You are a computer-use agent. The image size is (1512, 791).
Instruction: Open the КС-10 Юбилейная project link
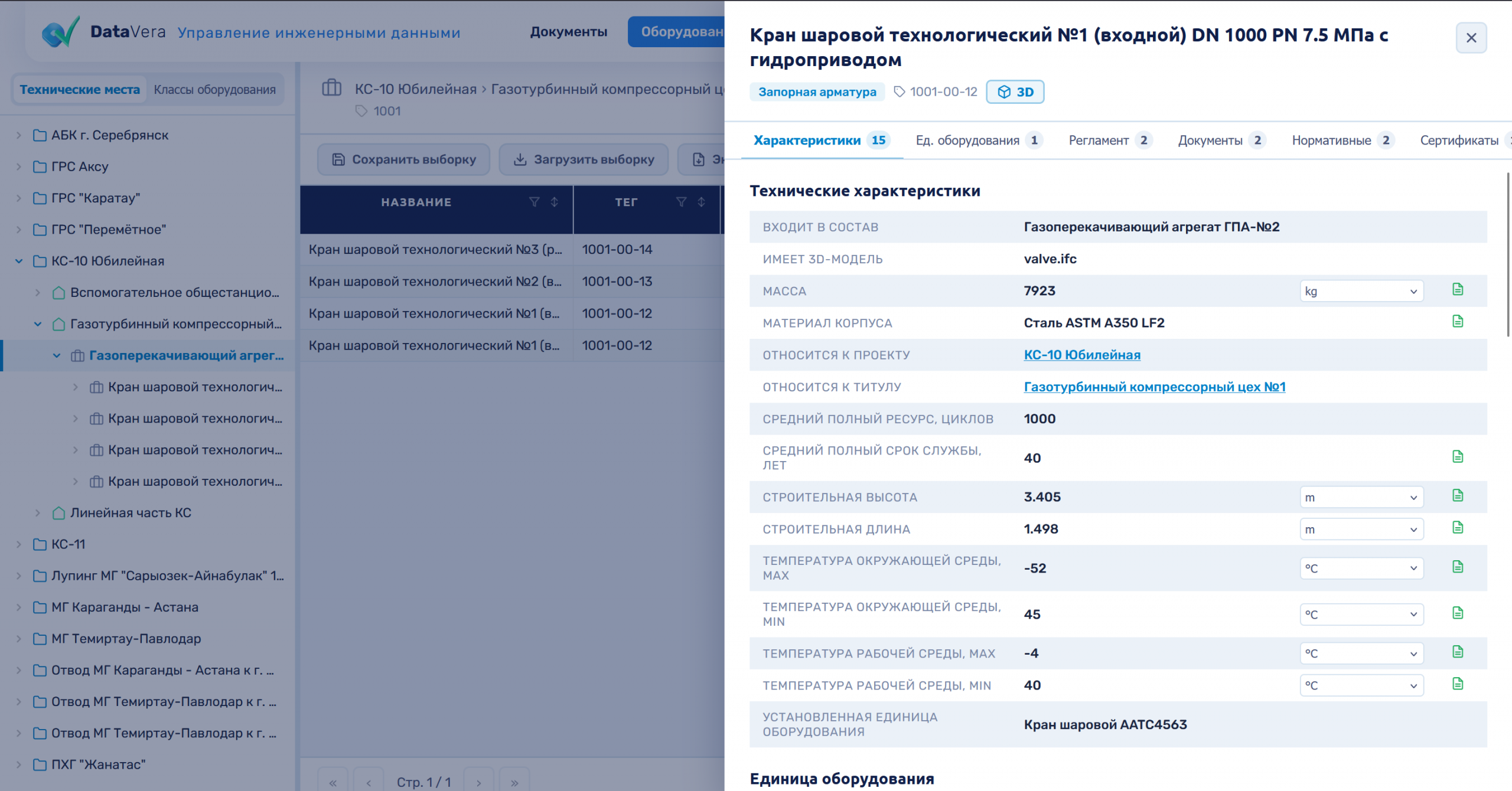[1081, 355]
